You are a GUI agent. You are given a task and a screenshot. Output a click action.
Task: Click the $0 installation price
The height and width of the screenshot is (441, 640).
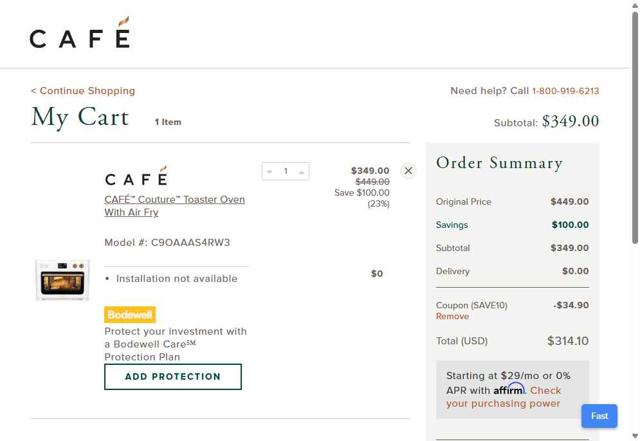[x=377, y=274]
